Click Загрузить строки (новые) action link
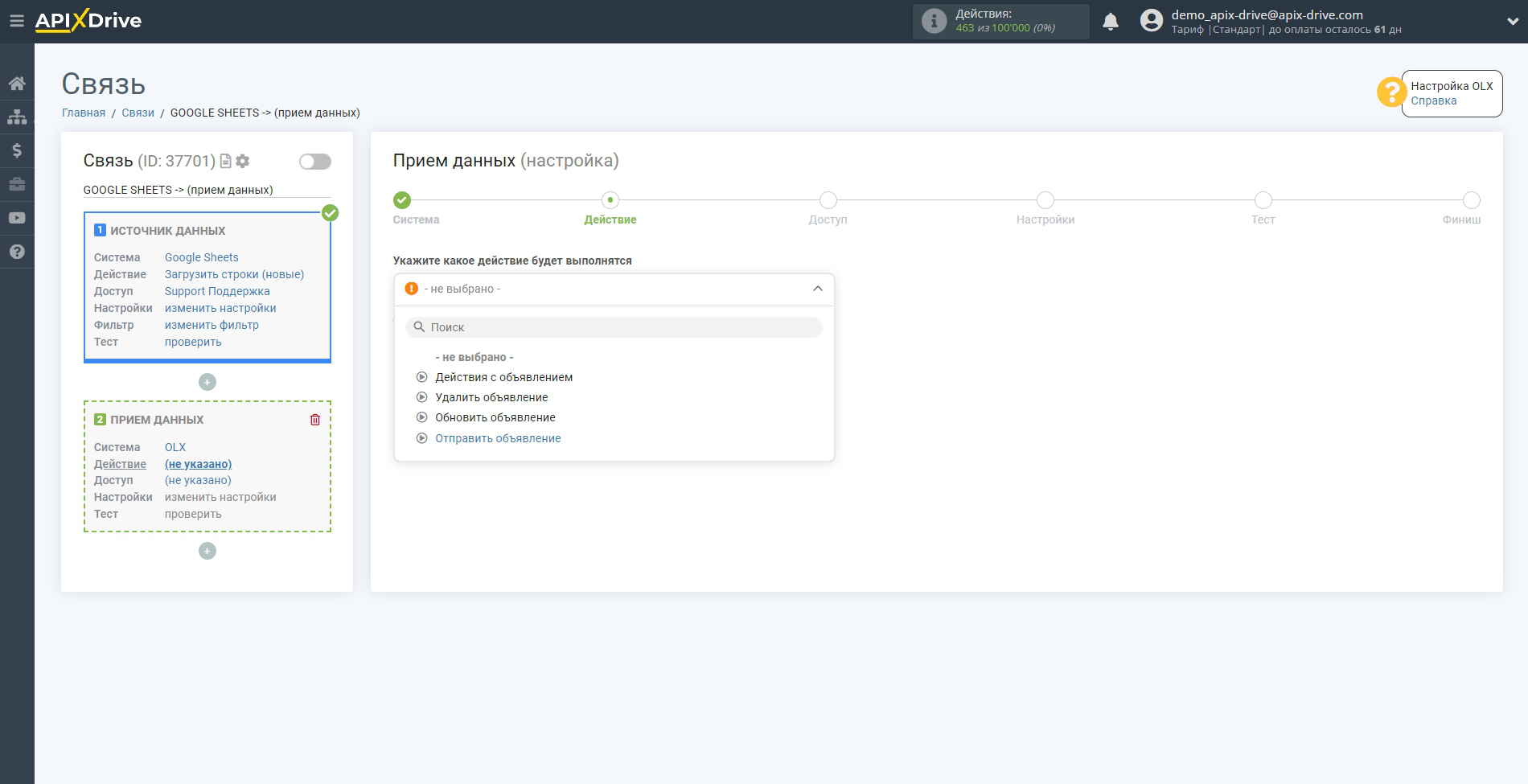Viewport: 1528px width, 784px height. click(x=234, y=274)
